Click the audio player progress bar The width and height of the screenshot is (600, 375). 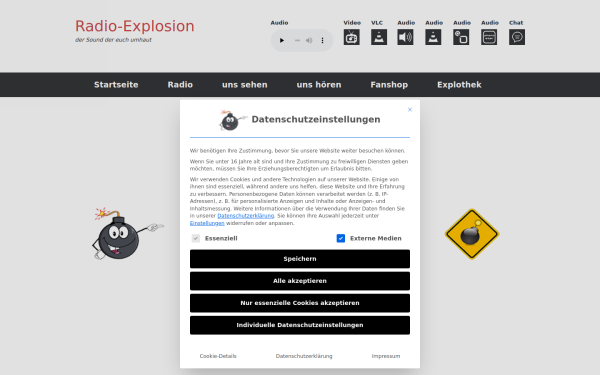pos(297,40)
